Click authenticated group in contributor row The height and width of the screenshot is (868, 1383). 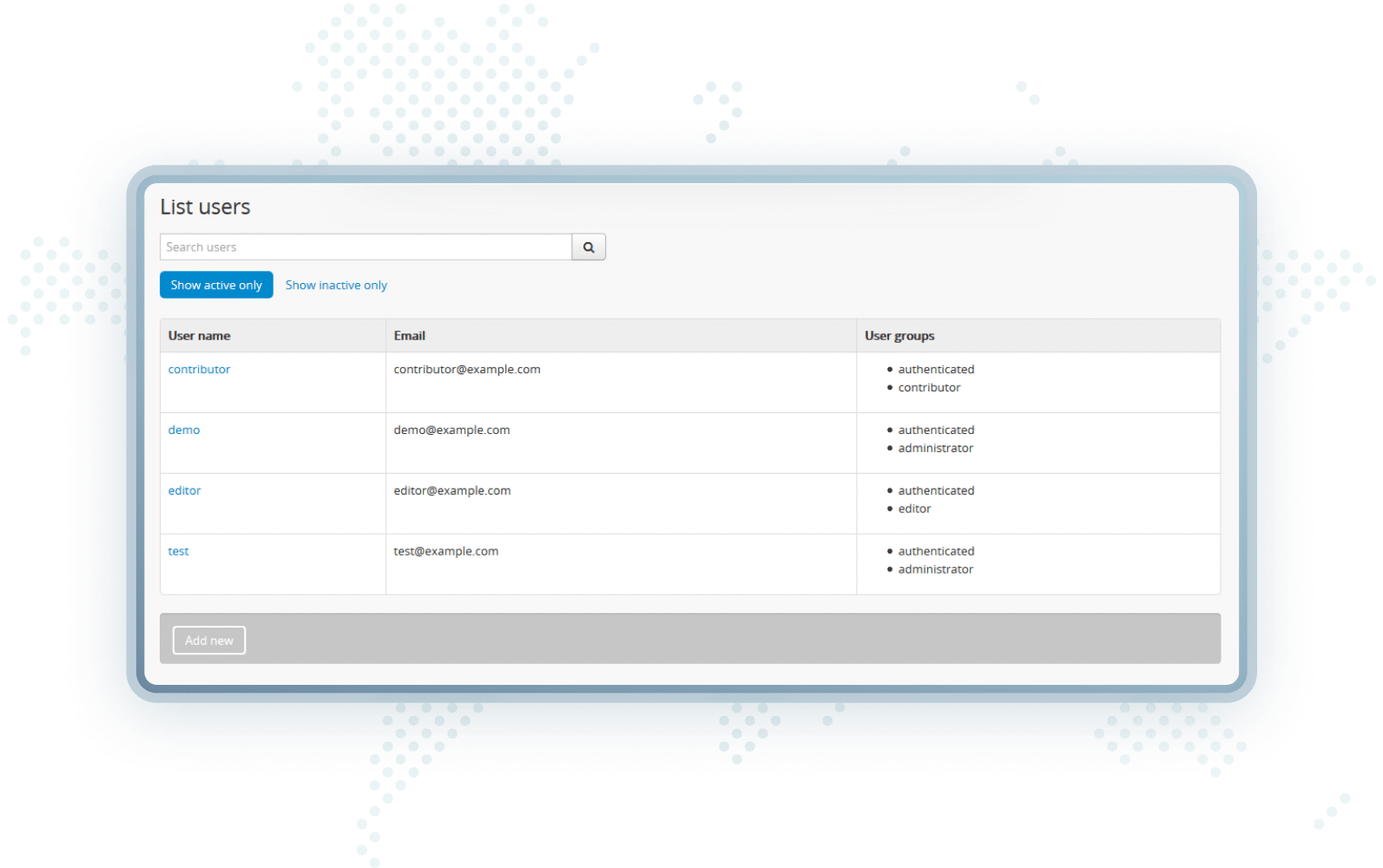pyautogui.click(x=936, y=369)
